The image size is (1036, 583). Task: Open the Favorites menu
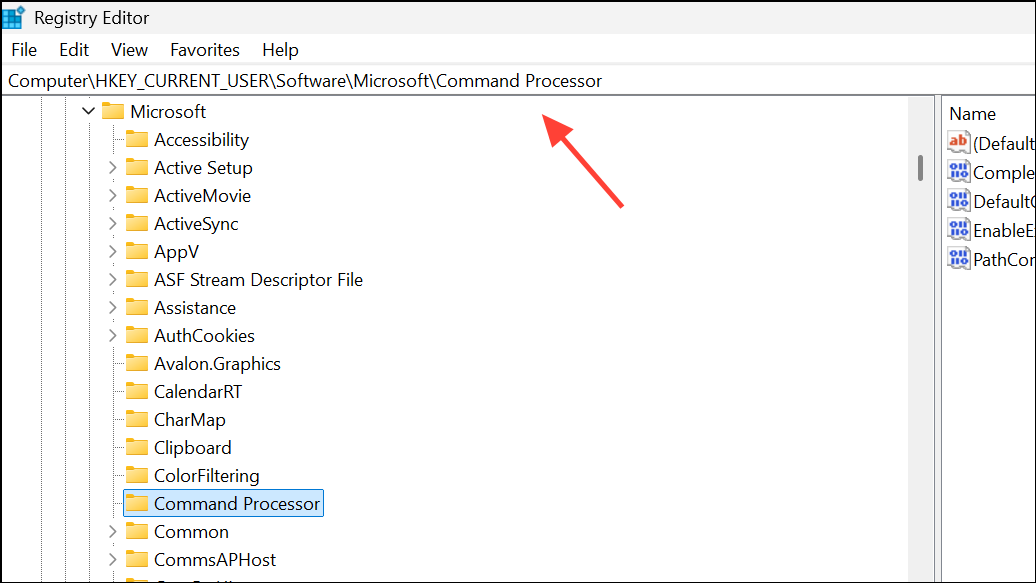click(205, 50)
